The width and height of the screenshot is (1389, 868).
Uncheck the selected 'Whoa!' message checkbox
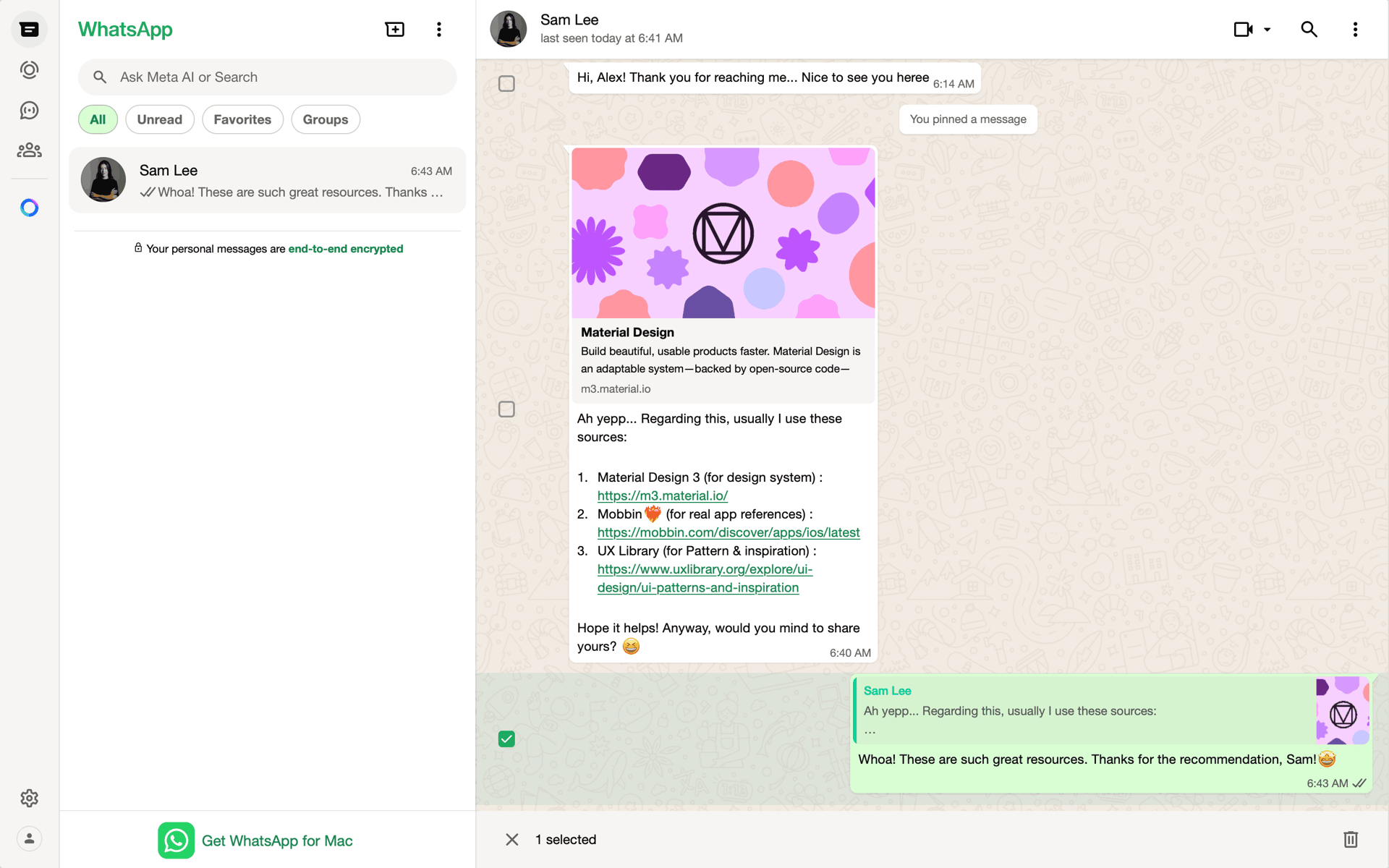tap(506, 739)
